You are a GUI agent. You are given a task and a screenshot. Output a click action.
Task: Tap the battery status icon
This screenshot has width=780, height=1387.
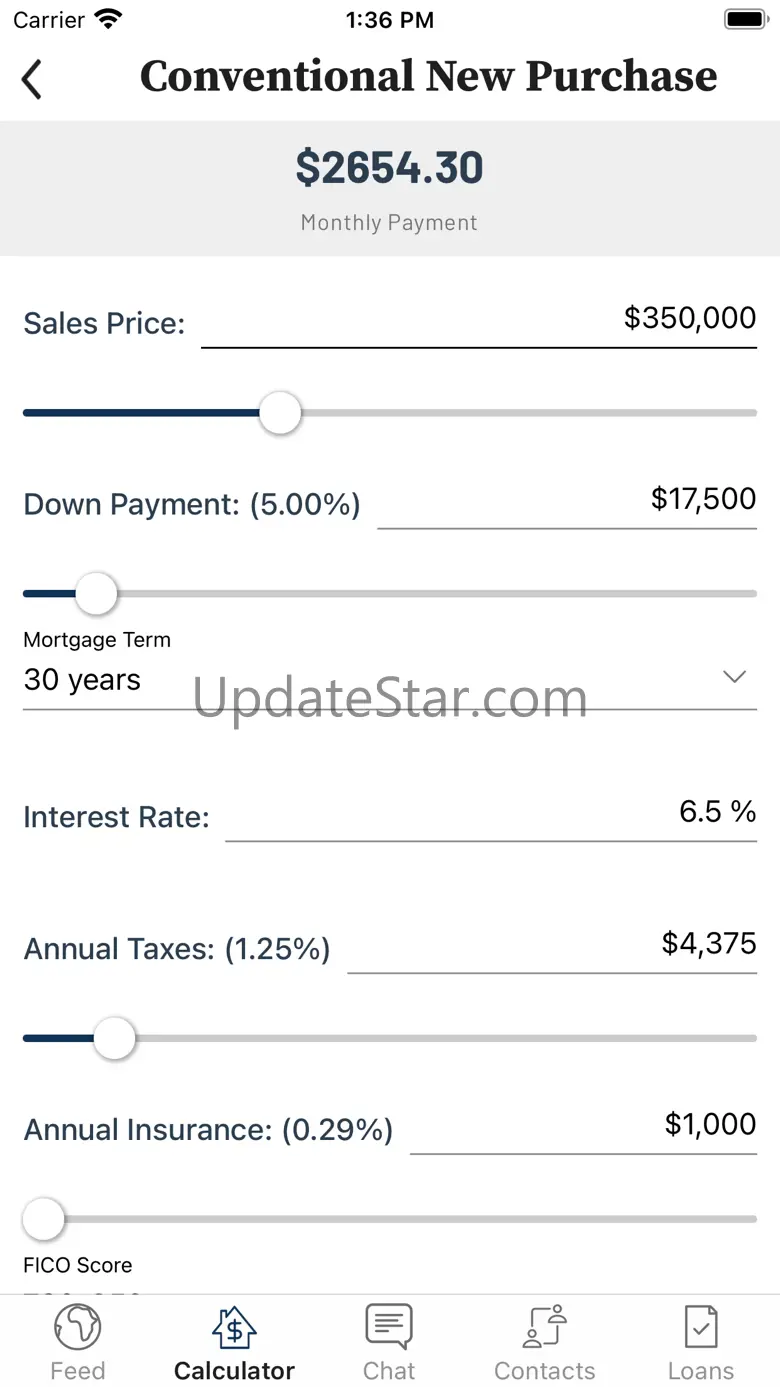pyautogui.click(x=745, y=19)
